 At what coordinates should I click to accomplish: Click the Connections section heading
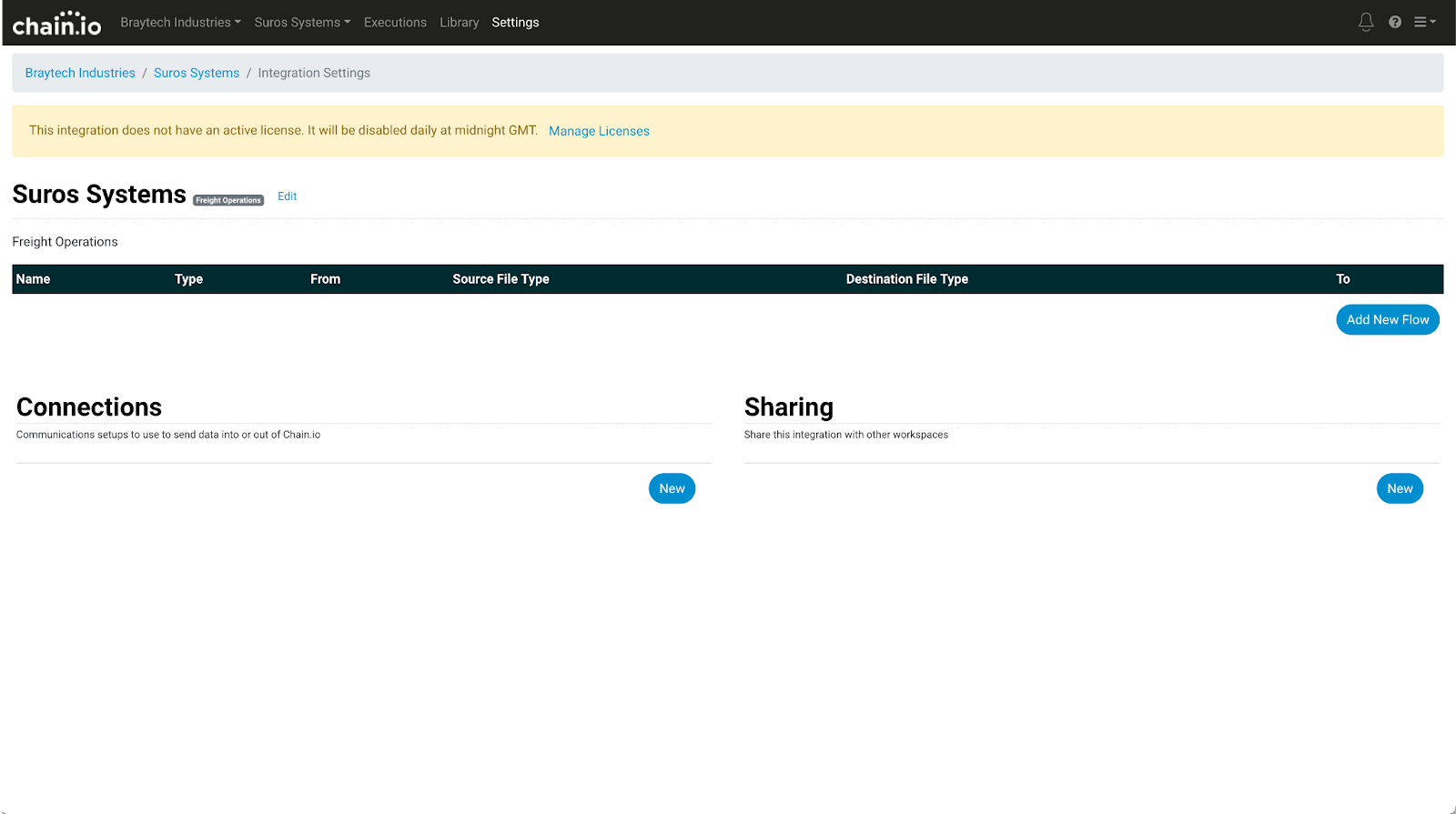[x=89, y=407]
